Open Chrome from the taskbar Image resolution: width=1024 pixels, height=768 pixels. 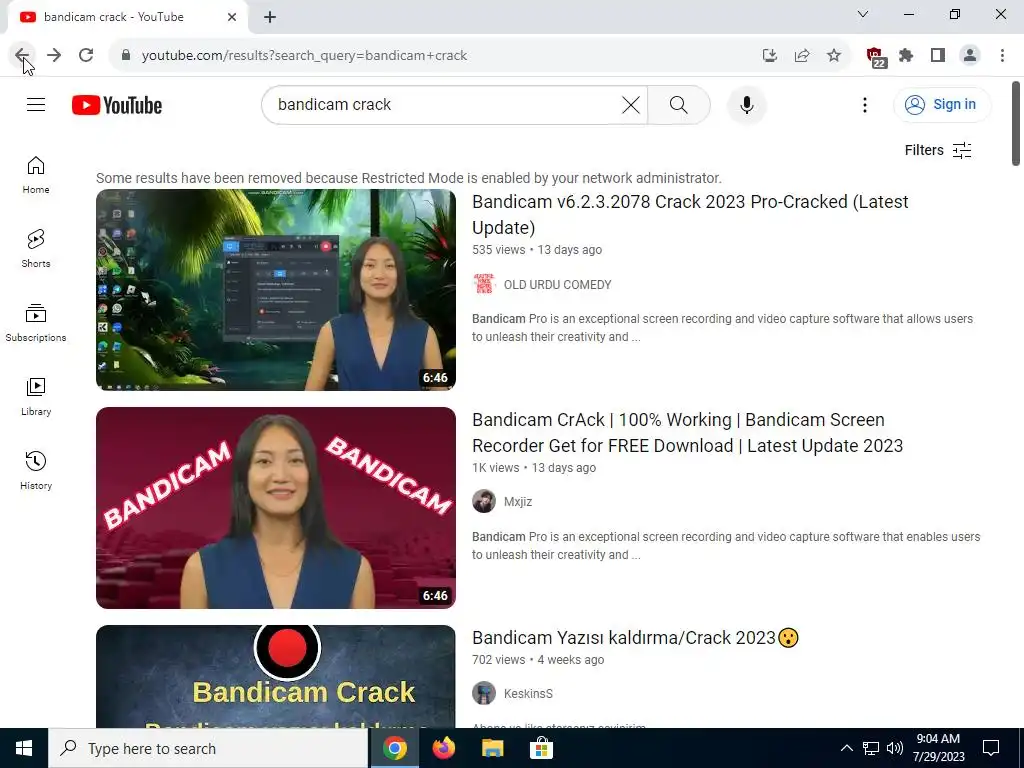394,748
